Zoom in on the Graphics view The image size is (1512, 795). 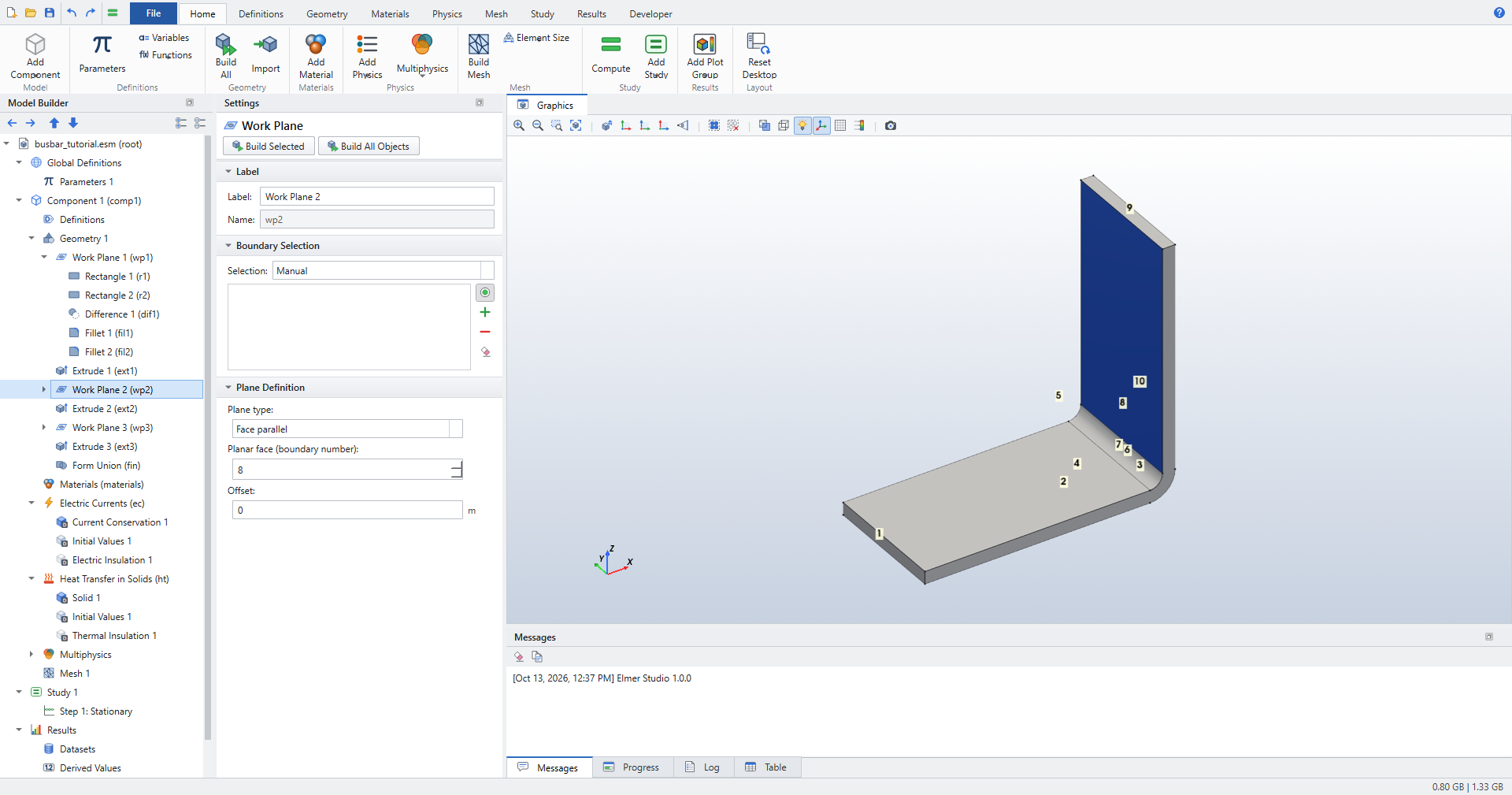[x=519, y=125]
